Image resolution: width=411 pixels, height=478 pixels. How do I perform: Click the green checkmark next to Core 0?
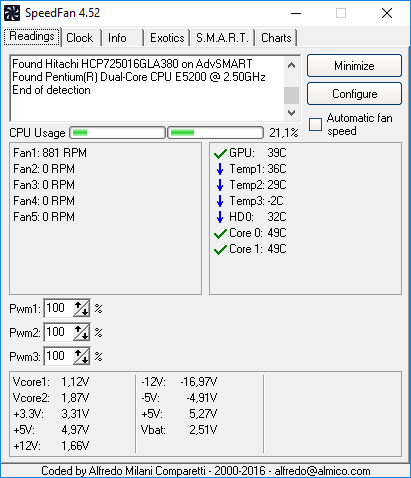[220, 233]
